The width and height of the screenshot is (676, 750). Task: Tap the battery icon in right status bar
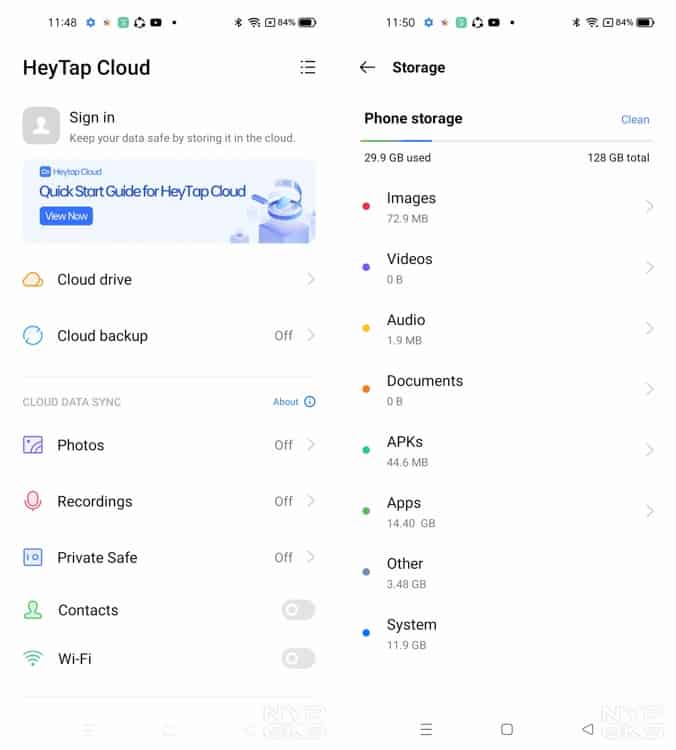pos(645,22)
